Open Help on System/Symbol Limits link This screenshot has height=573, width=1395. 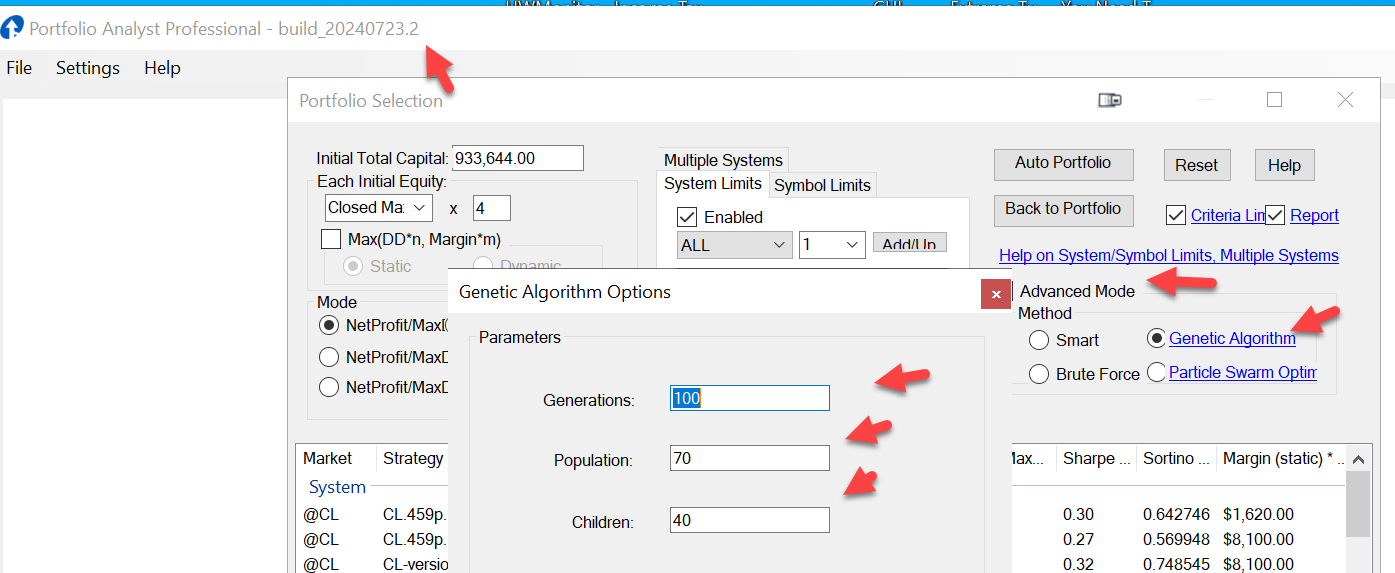tap(1168, 256)
